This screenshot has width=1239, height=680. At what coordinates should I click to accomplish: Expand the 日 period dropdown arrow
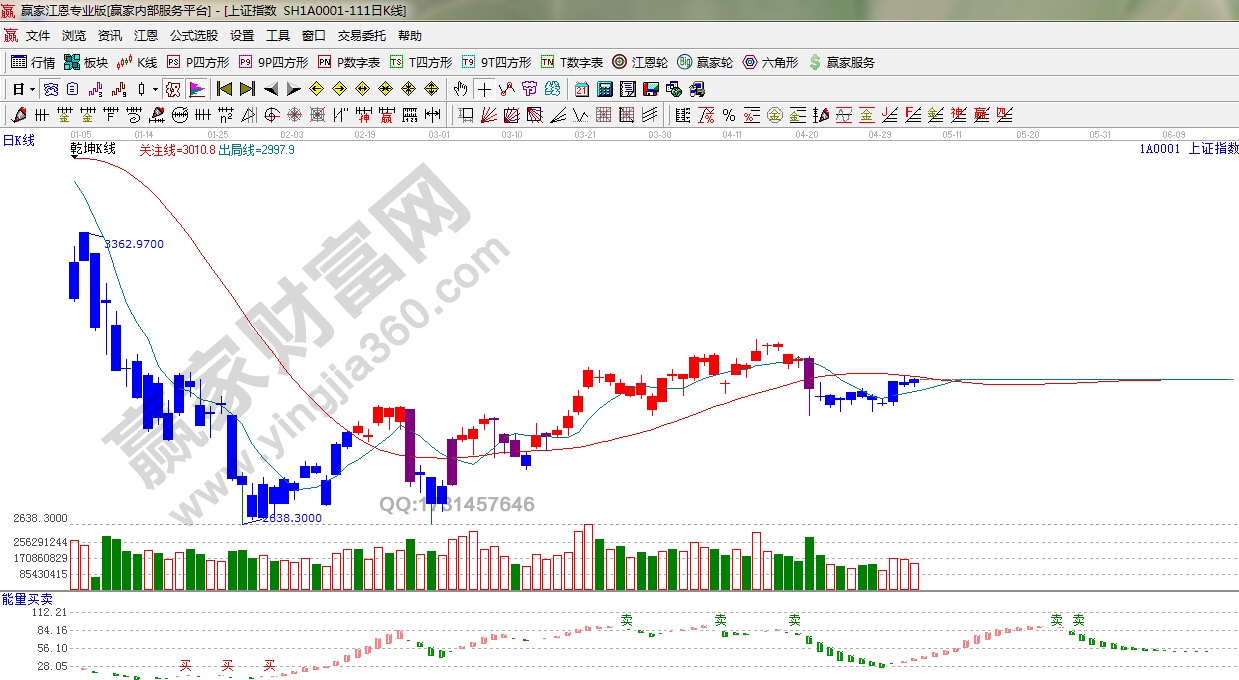32,89
